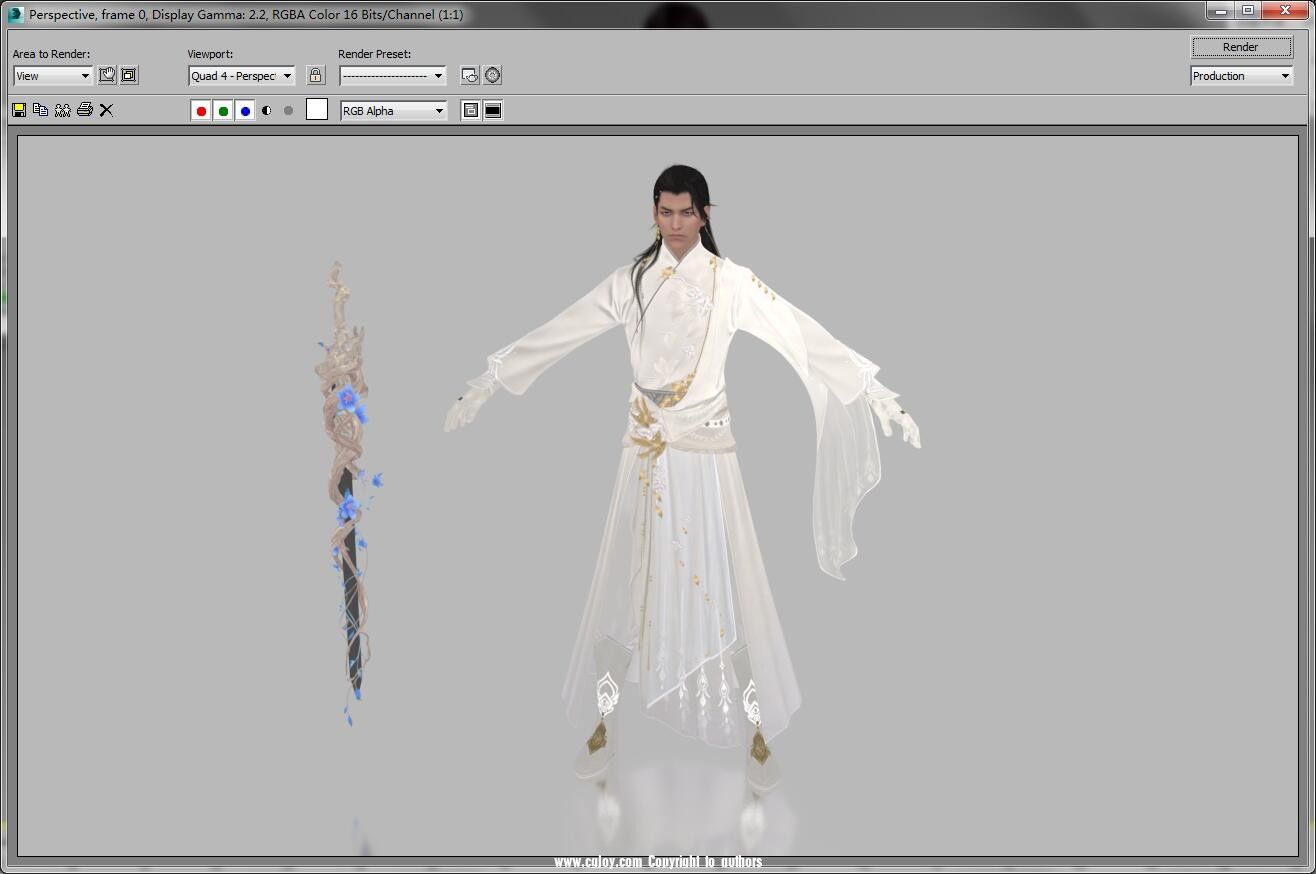The image size is (1316, 874).
Task: Maximize the rendered frame window
Action: pos(1247,11)
